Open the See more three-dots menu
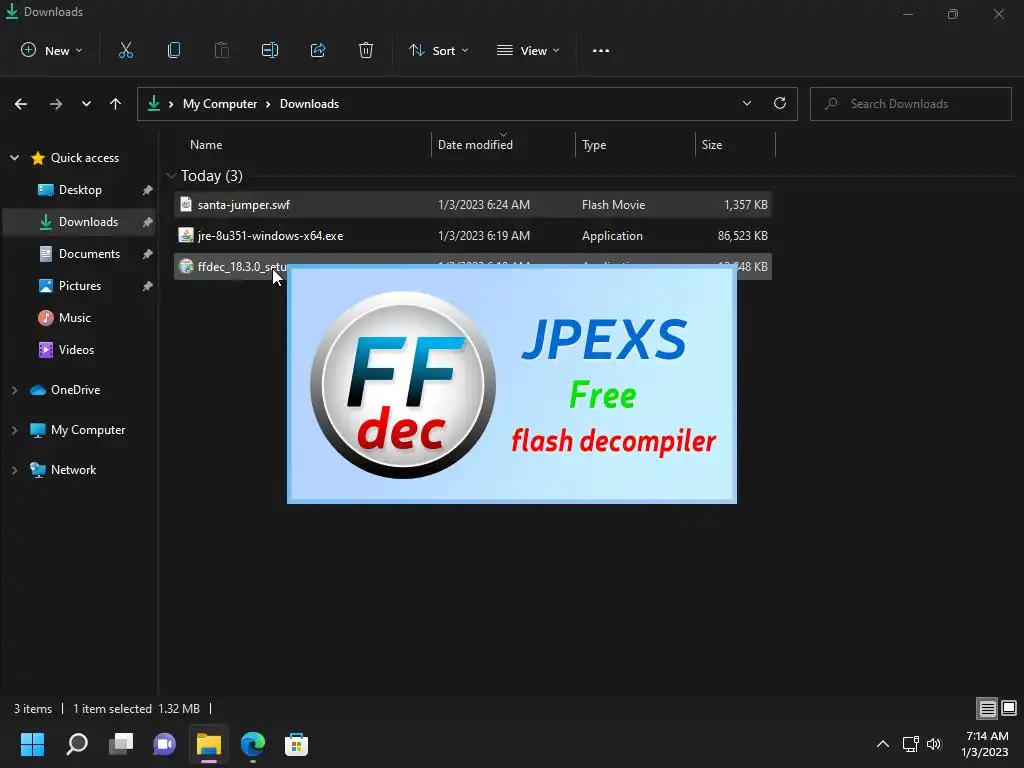Viewport: 1024px width, 768px height. pyautogui.click(x=601, y=50)
